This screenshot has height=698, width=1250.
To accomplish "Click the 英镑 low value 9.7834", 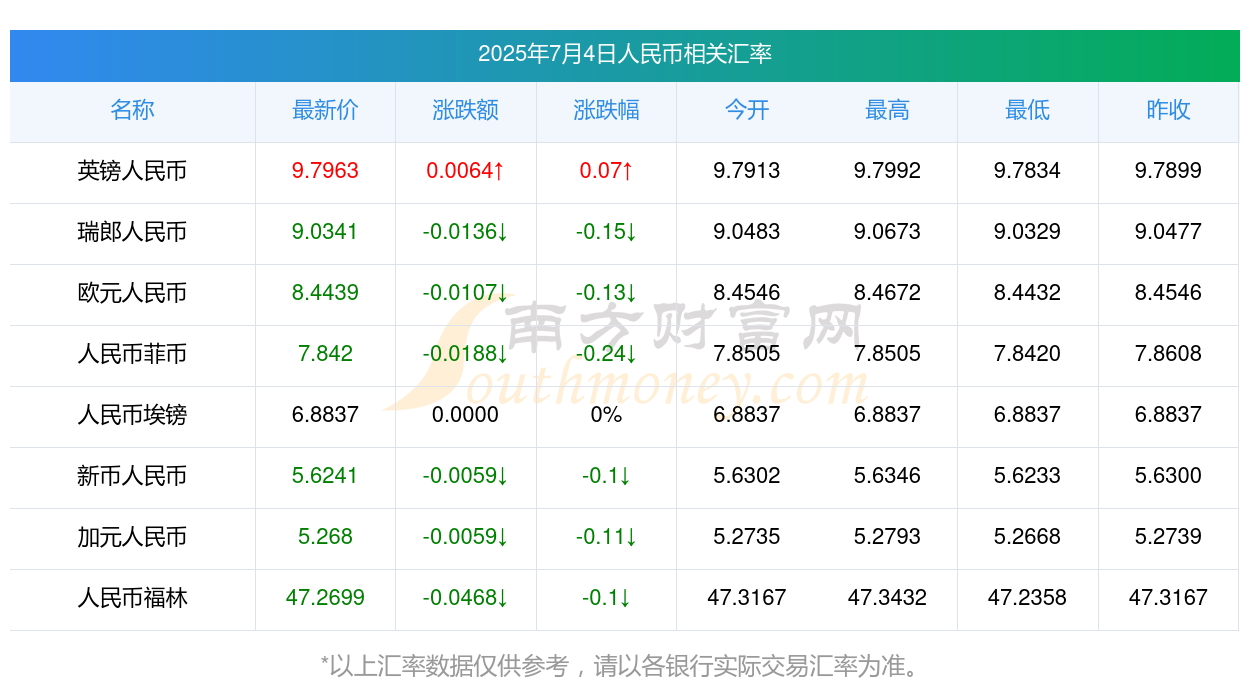I will pyautogui.click(x=1028, y=171).
